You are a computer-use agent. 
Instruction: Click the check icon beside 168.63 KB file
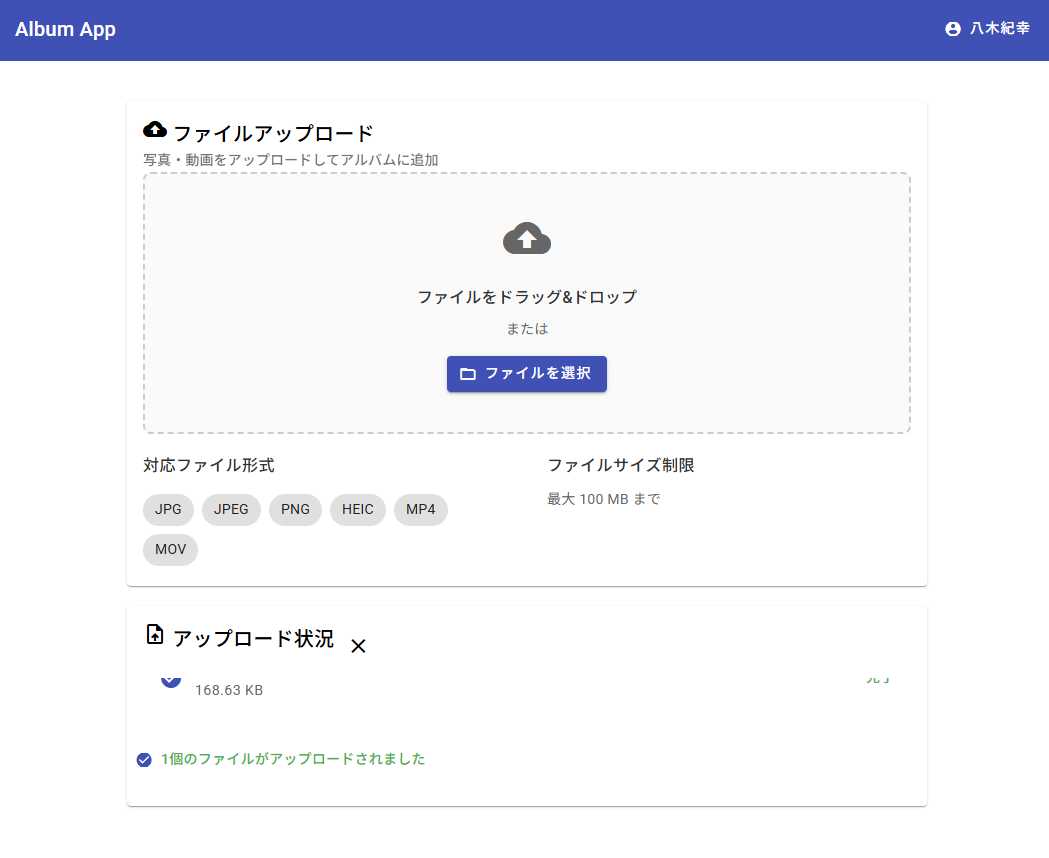[x=171, y=680]
